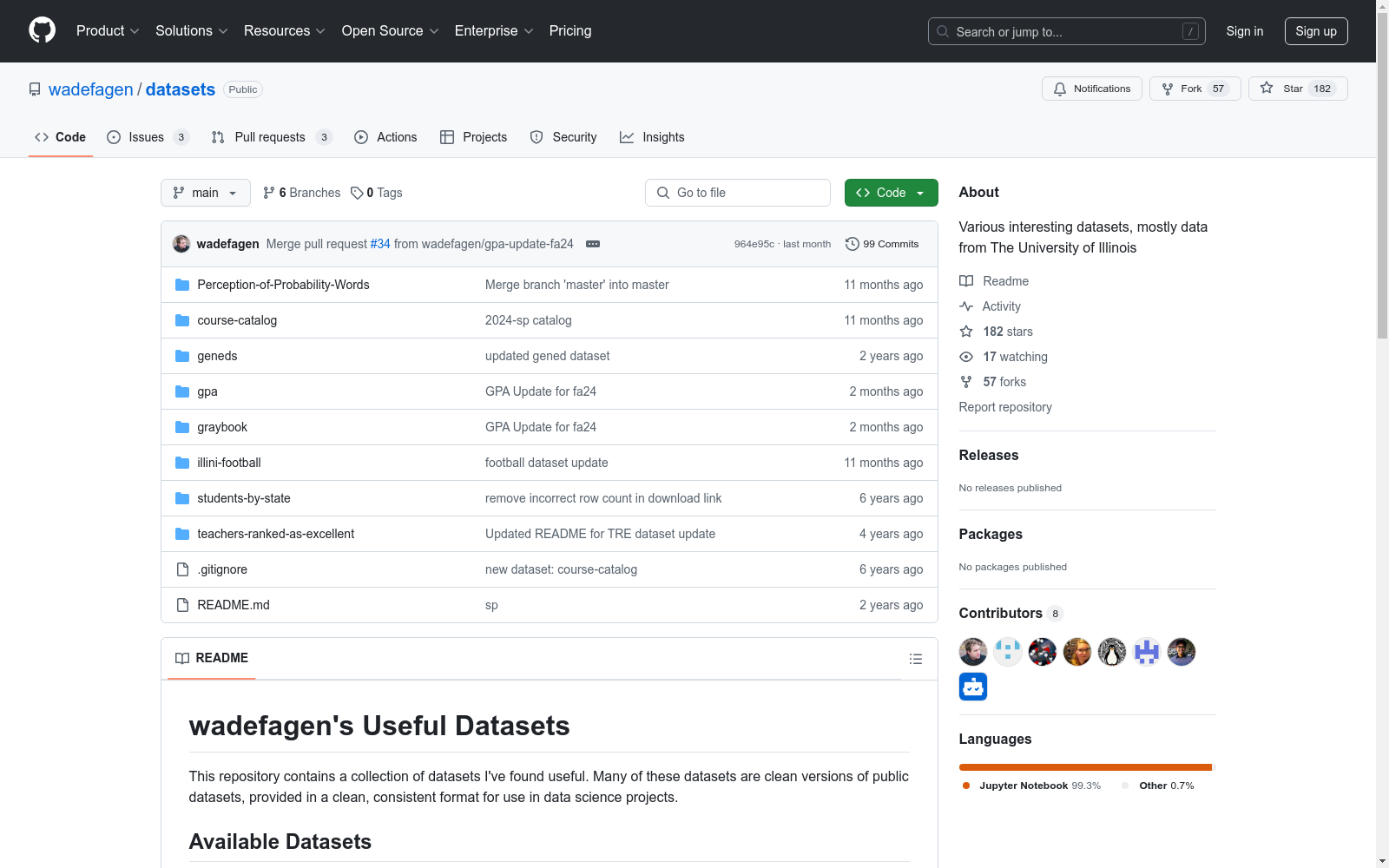Viewport: 1389px width, 868px height.
Task: Click the Sign in link
Action: [x=1245, y=31]
